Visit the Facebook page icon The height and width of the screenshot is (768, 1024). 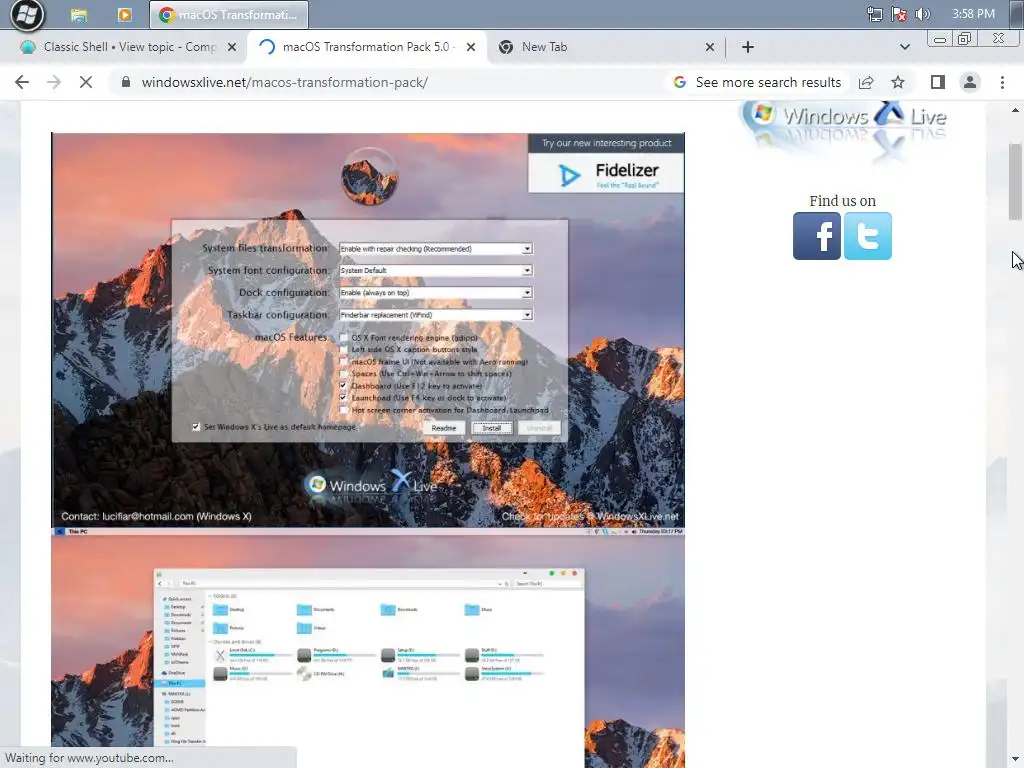tap(817, 236)
